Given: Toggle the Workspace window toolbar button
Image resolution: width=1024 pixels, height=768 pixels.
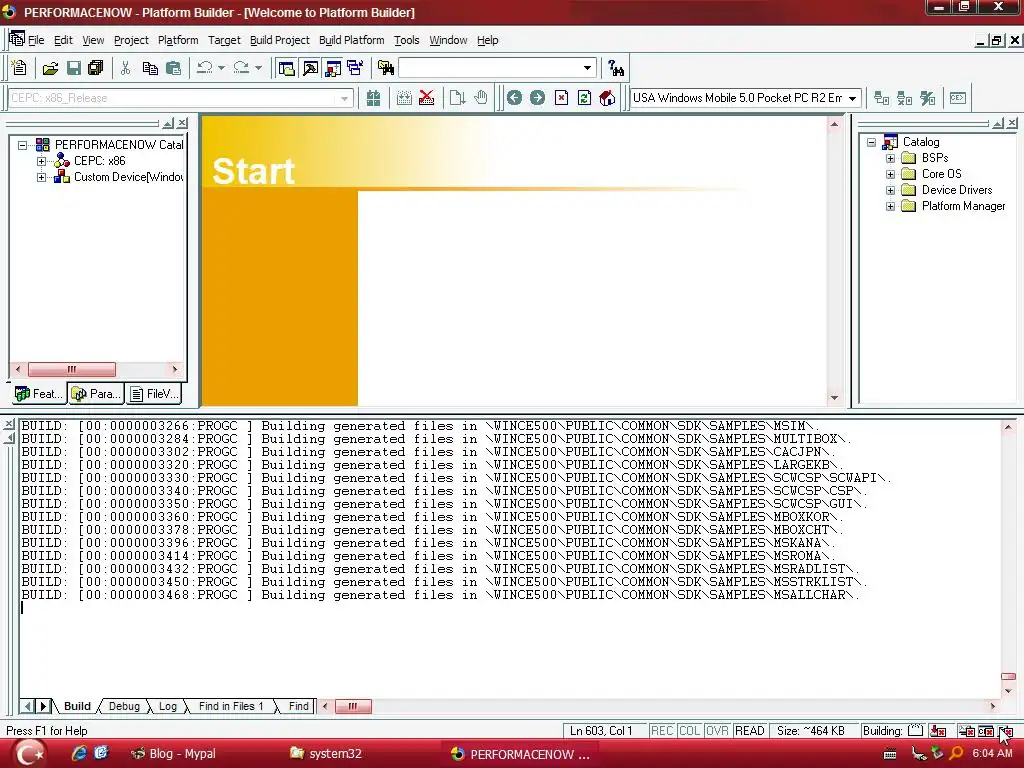Looking at the screenshot, I should (x=286, y=68).
